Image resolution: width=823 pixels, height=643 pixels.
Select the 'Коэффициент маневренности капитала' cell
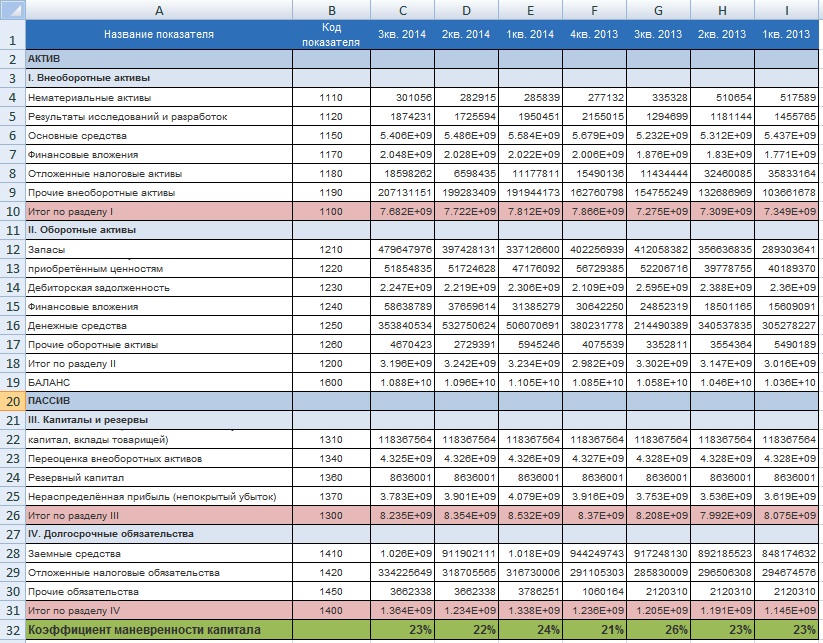(158, 630)
